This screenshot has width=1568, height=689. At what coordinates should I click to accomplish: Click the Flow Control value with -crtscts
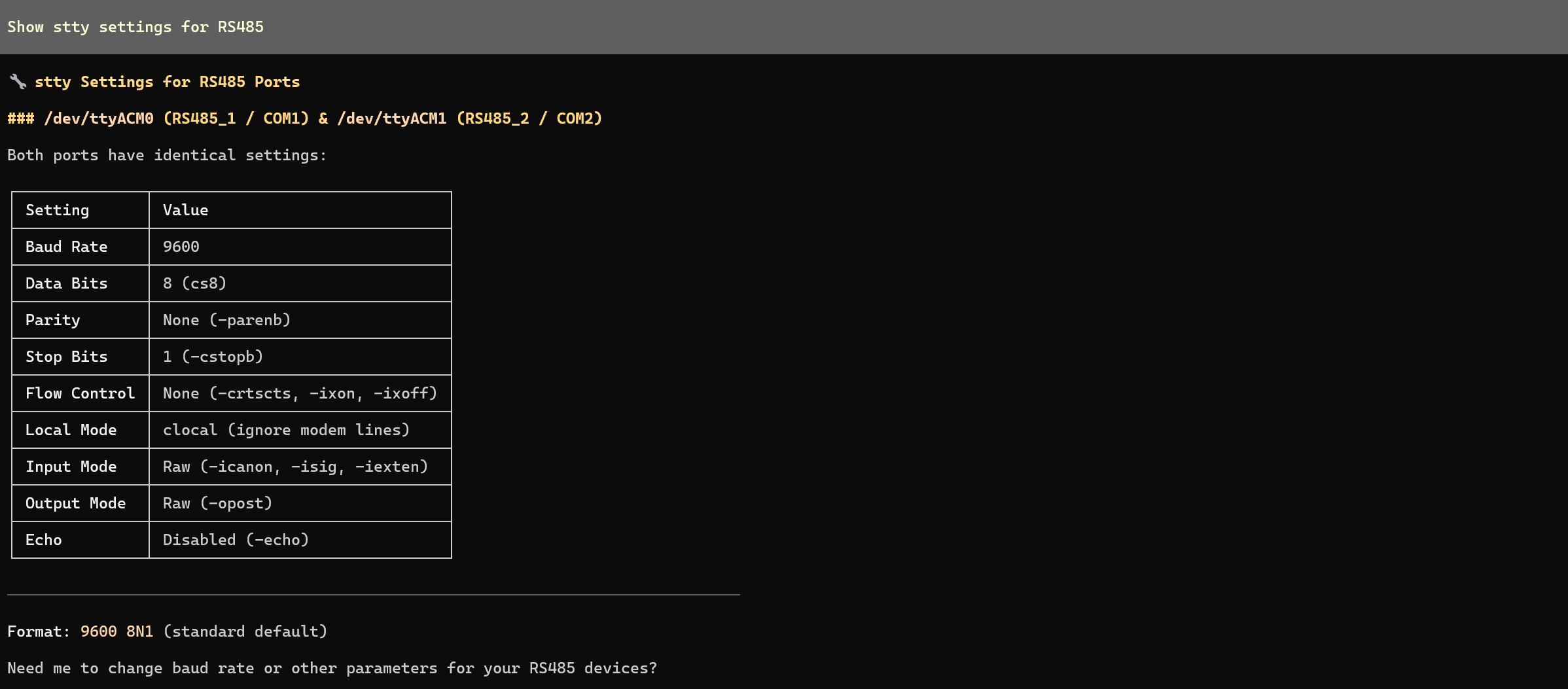(x=300, y=393)
